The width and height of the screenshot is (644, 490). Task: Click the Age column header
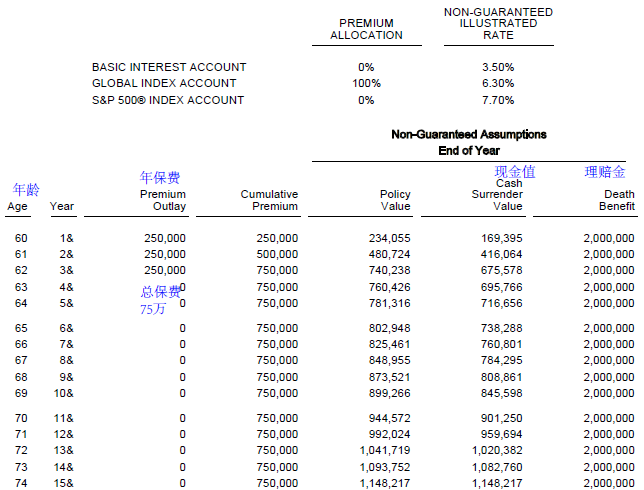pyautogui.click(x=17, y=206)
